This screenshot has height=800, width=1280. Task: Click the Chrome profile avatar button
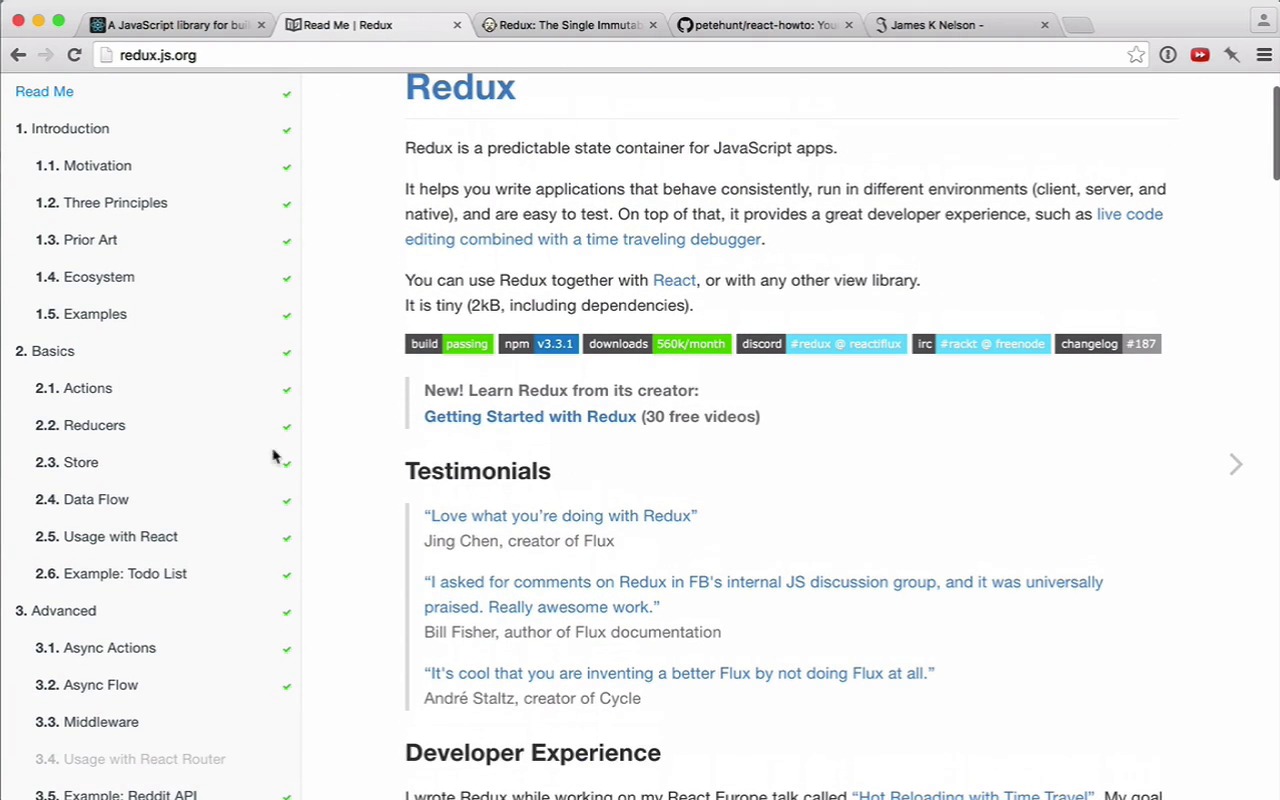click(x=1263, y=19)
